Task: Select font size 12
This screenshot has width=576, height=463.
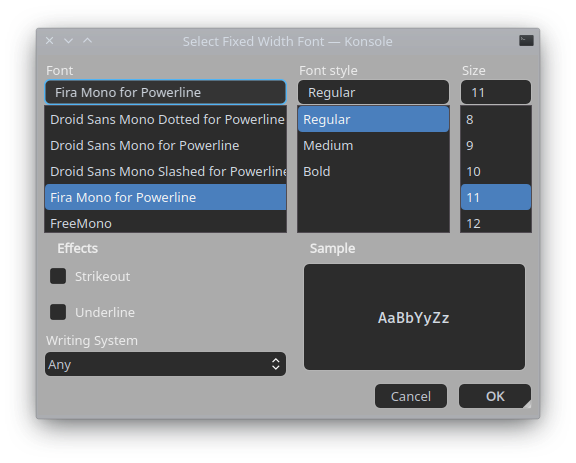Action: click(496, 222)
